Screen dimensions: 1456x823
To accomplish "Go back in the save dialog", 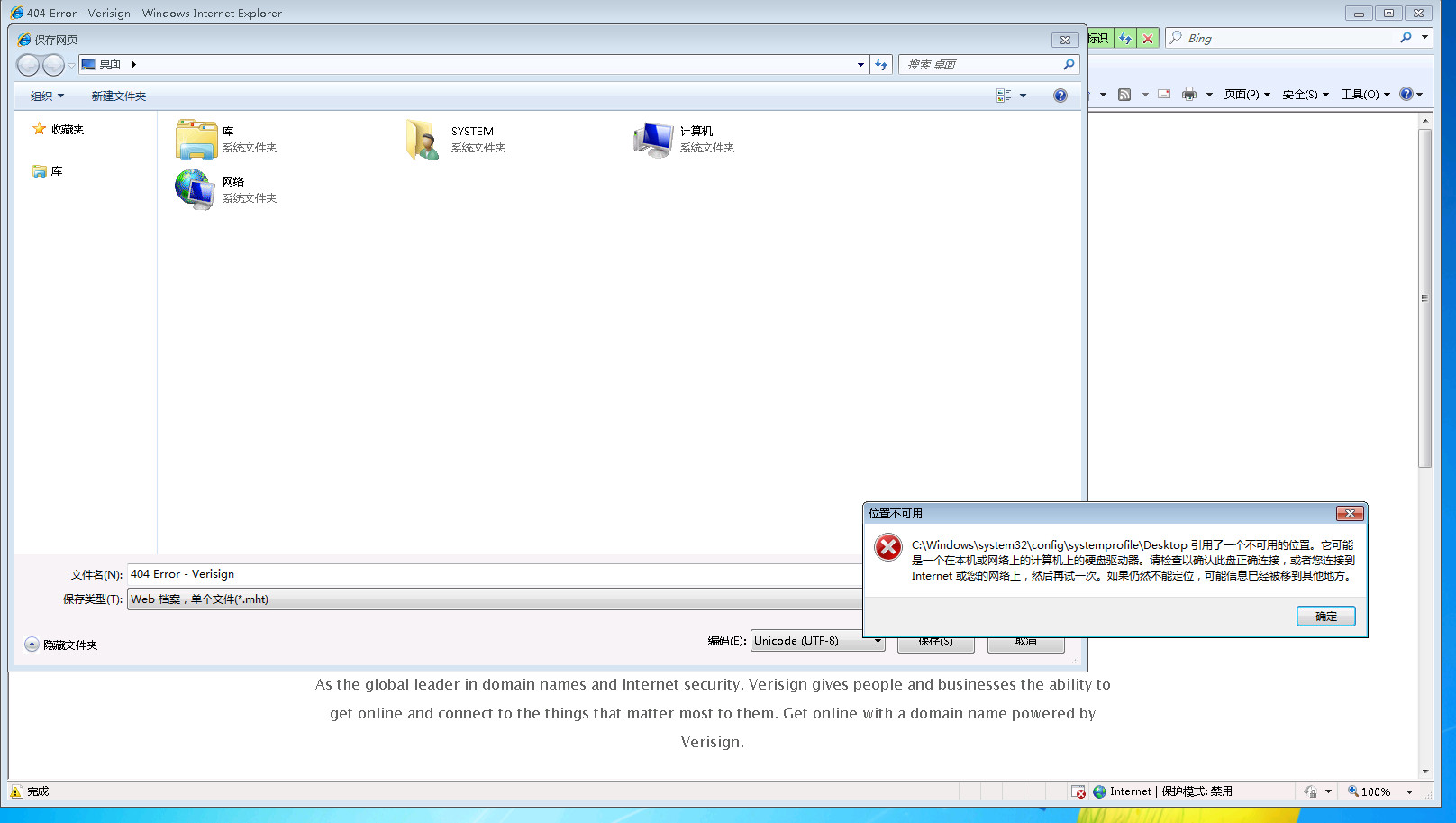I will click(29, 65).
